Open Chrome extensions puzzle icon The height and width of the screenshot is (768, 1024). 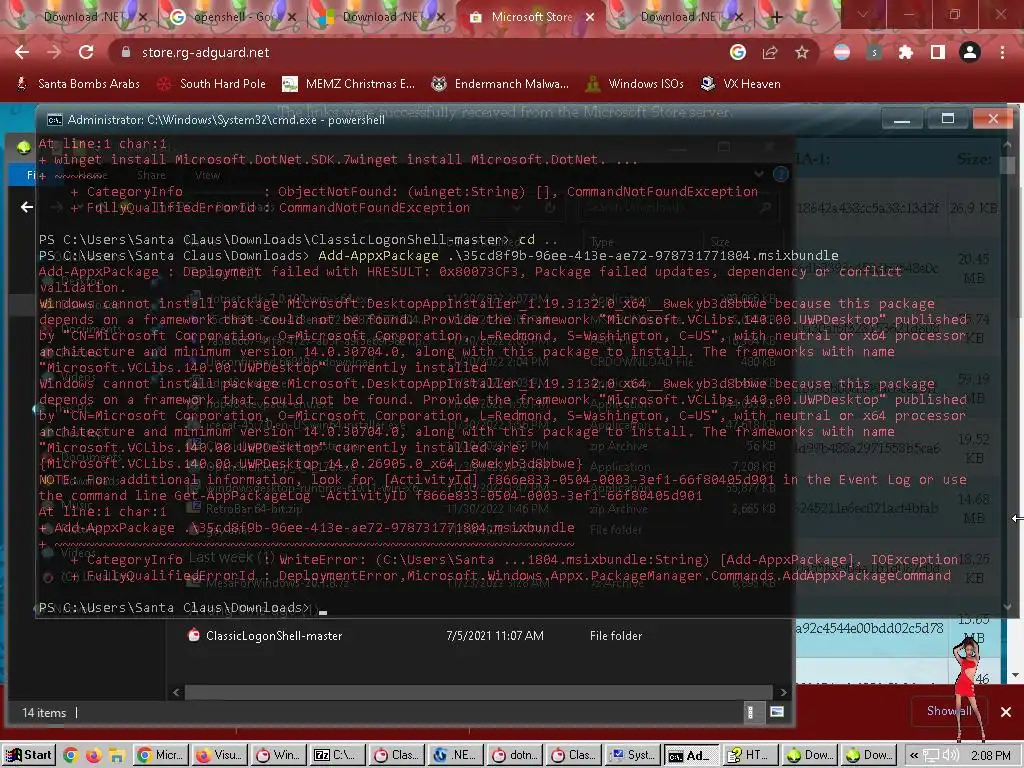[x=906, y=52]
